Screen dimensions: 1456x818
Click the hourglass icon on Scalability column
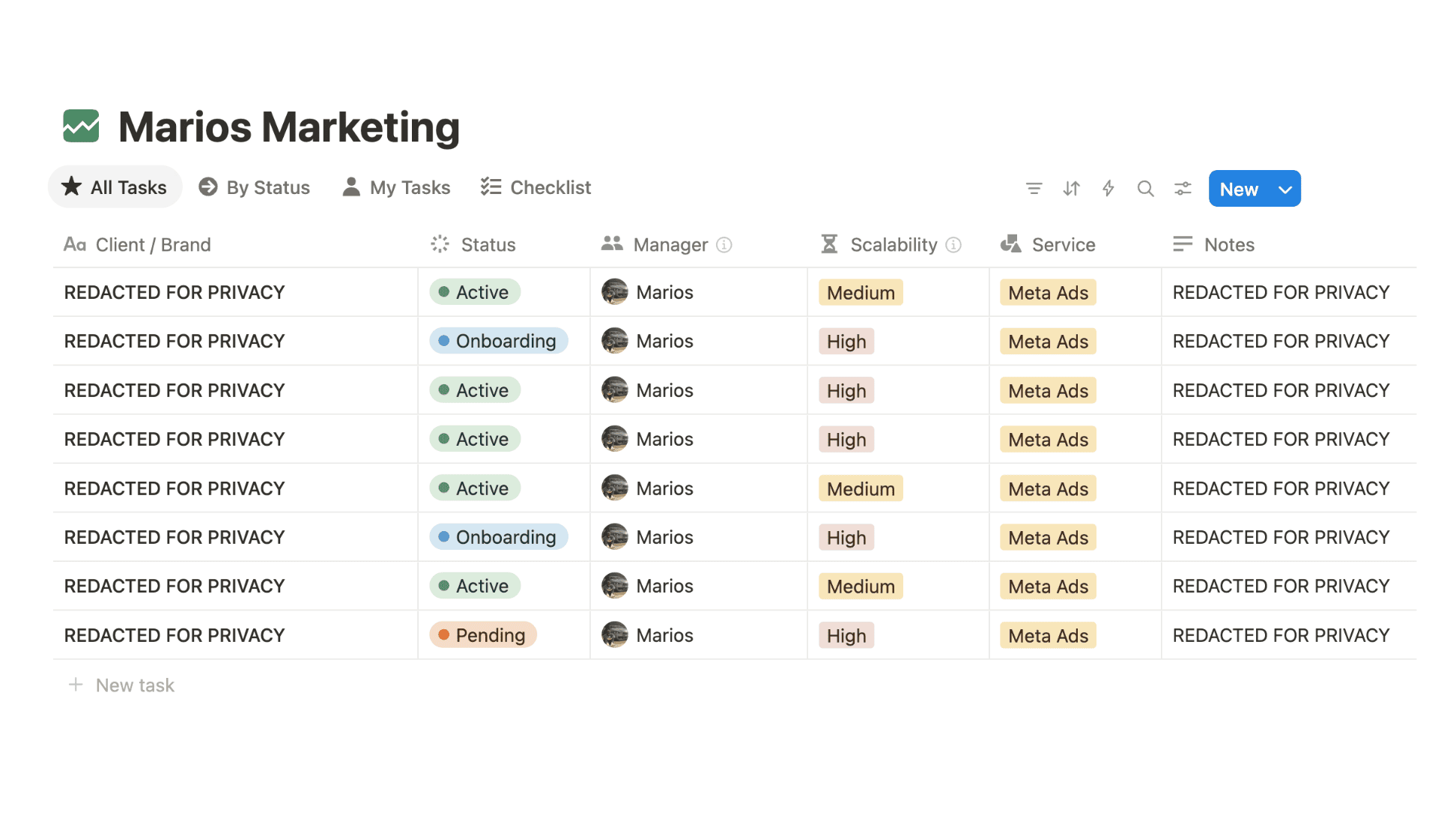pos(828,243)
